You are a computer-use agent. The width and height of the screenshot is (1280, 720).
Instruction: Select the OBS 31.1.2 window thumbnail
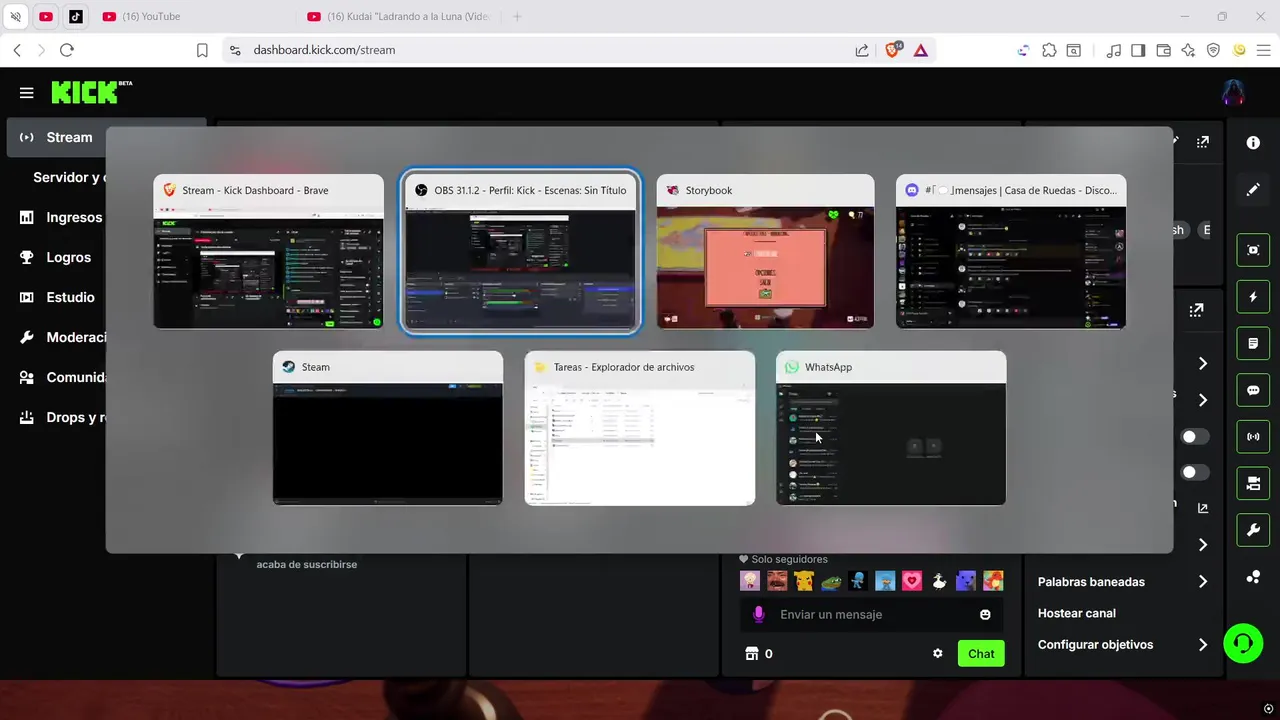520,251
